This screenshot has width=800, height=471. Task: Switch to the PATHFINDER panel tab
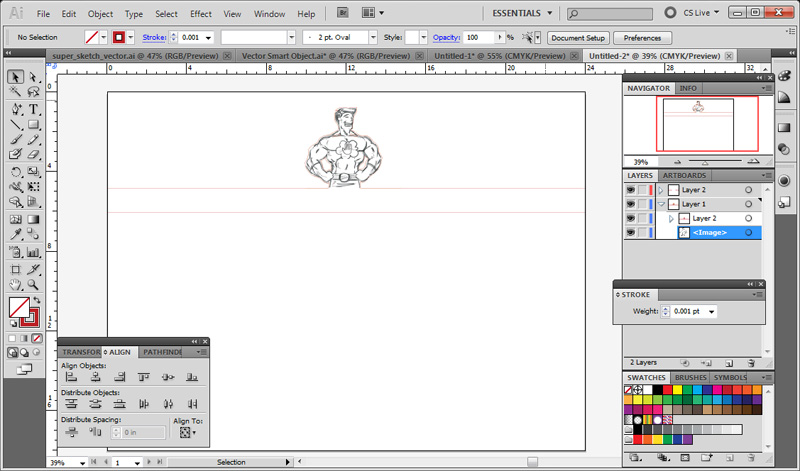[162, 352]
